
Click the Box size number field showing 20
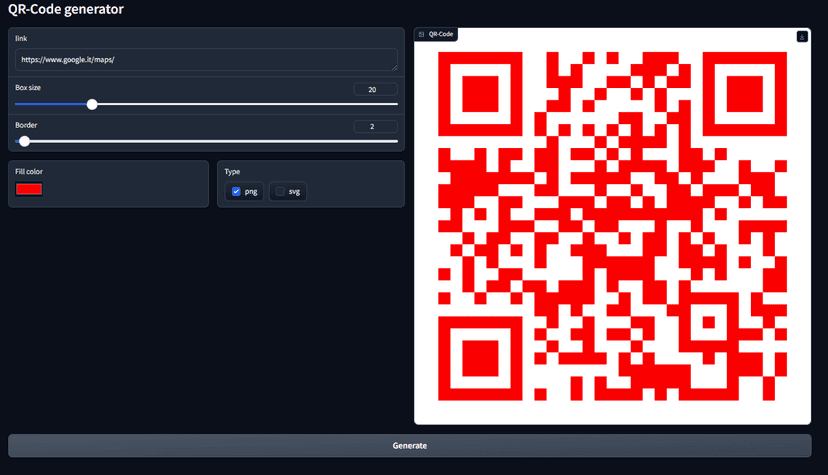click(x=375, y=89)
